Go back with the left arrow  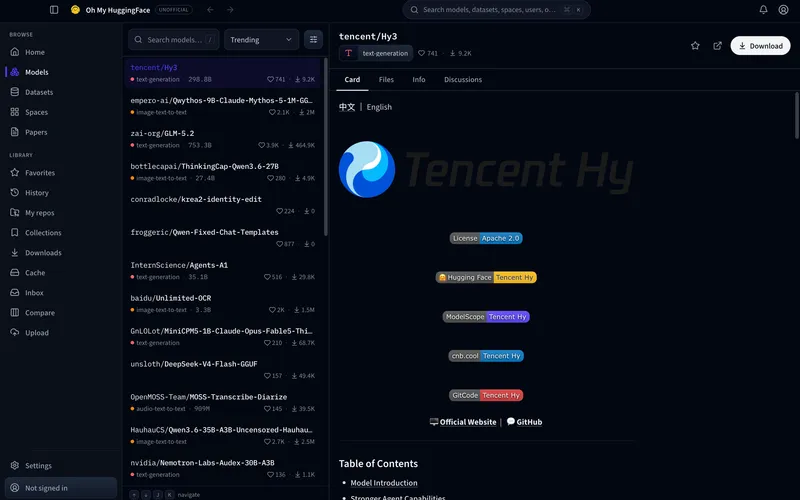210,10
